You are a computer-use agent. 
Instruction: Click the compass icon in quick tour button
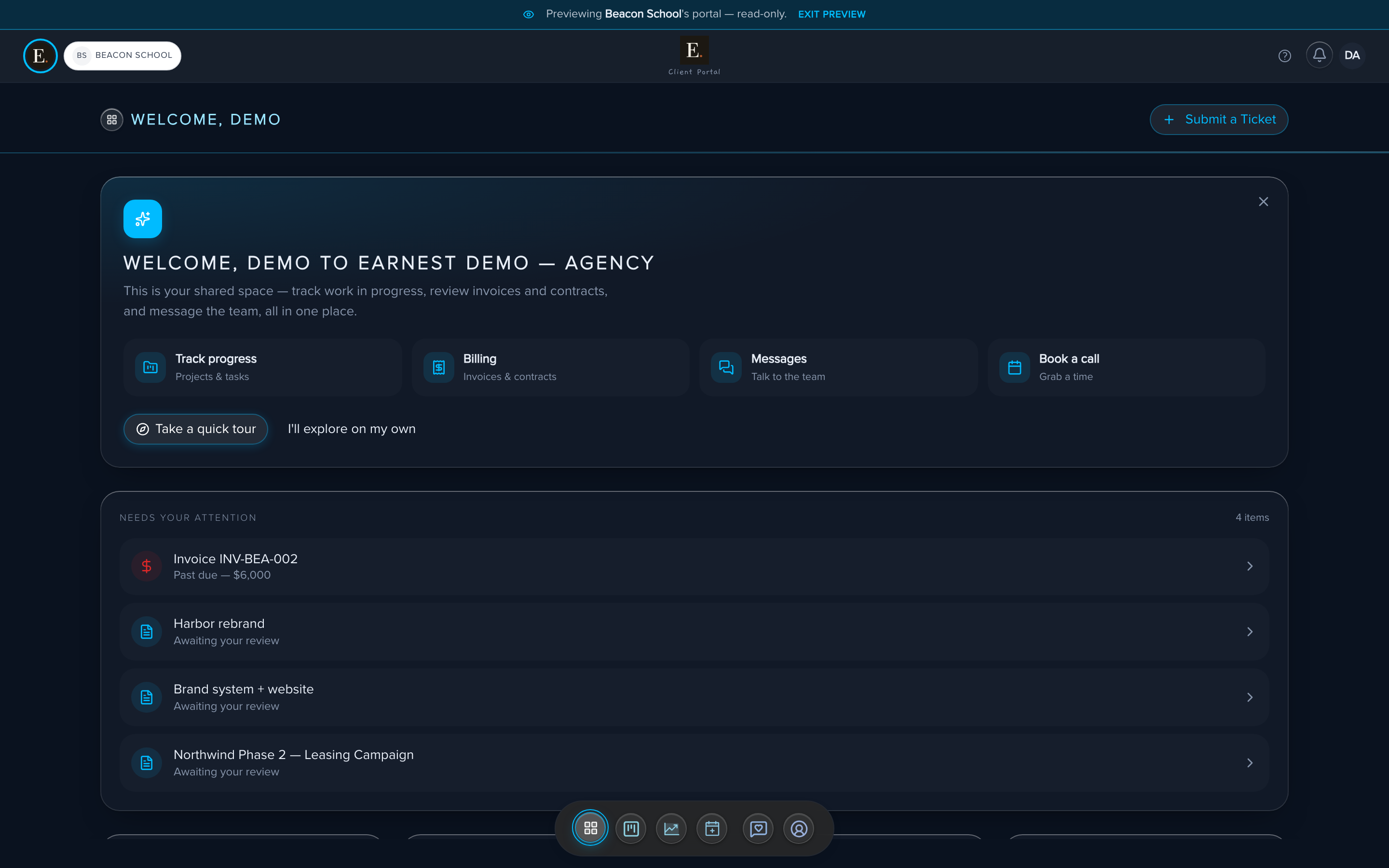(x=142, y=429)
